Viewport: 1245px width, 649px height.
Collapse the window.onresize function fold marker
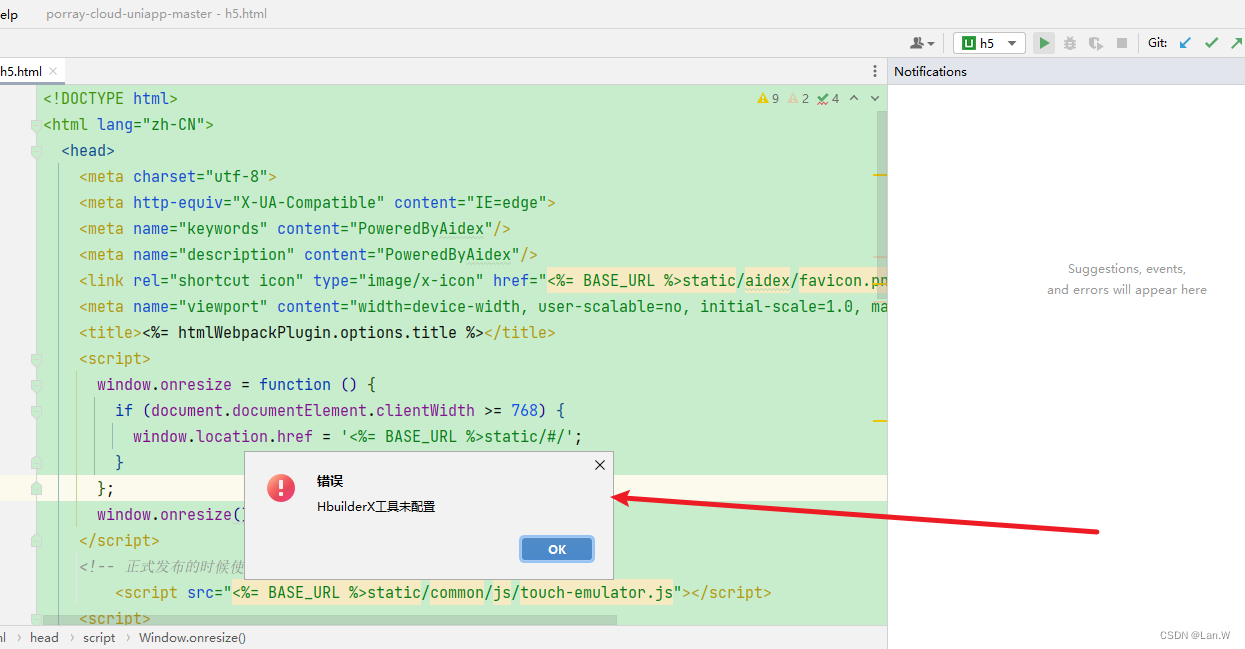36,386
